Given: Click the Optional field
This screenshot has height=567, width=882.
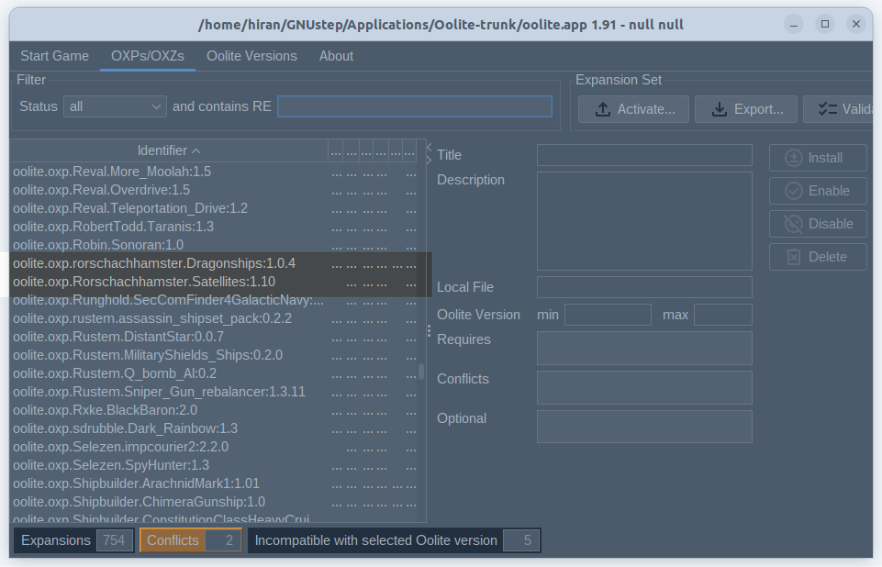Looking at the screenshot, I should click(x=645, y=426).
